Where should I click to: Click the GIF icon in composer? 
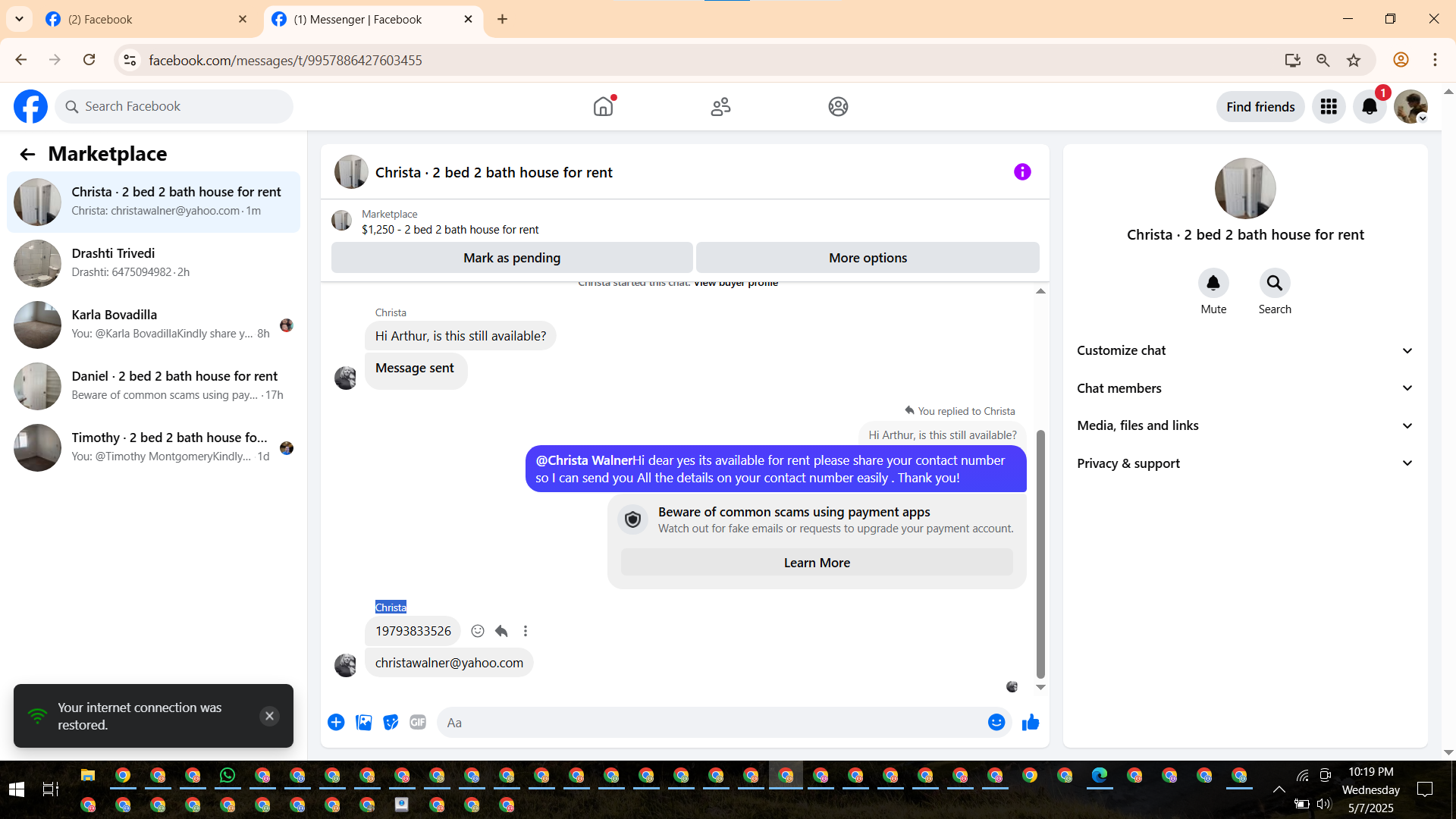(418, 723)
